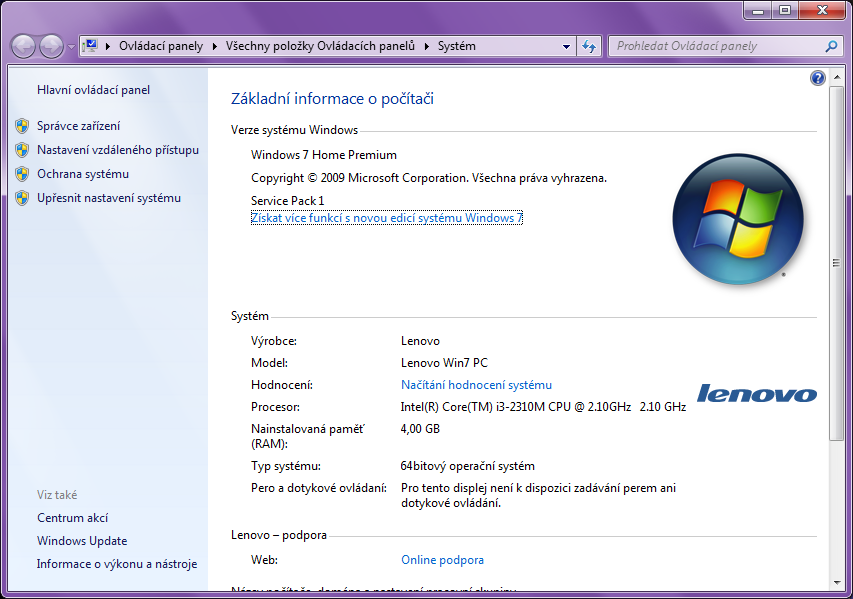Image resolution: width=853 pixels, height=599 pixels.
Task: Click the shield icon next to Správce zařízení
Action: pos(22,126)
